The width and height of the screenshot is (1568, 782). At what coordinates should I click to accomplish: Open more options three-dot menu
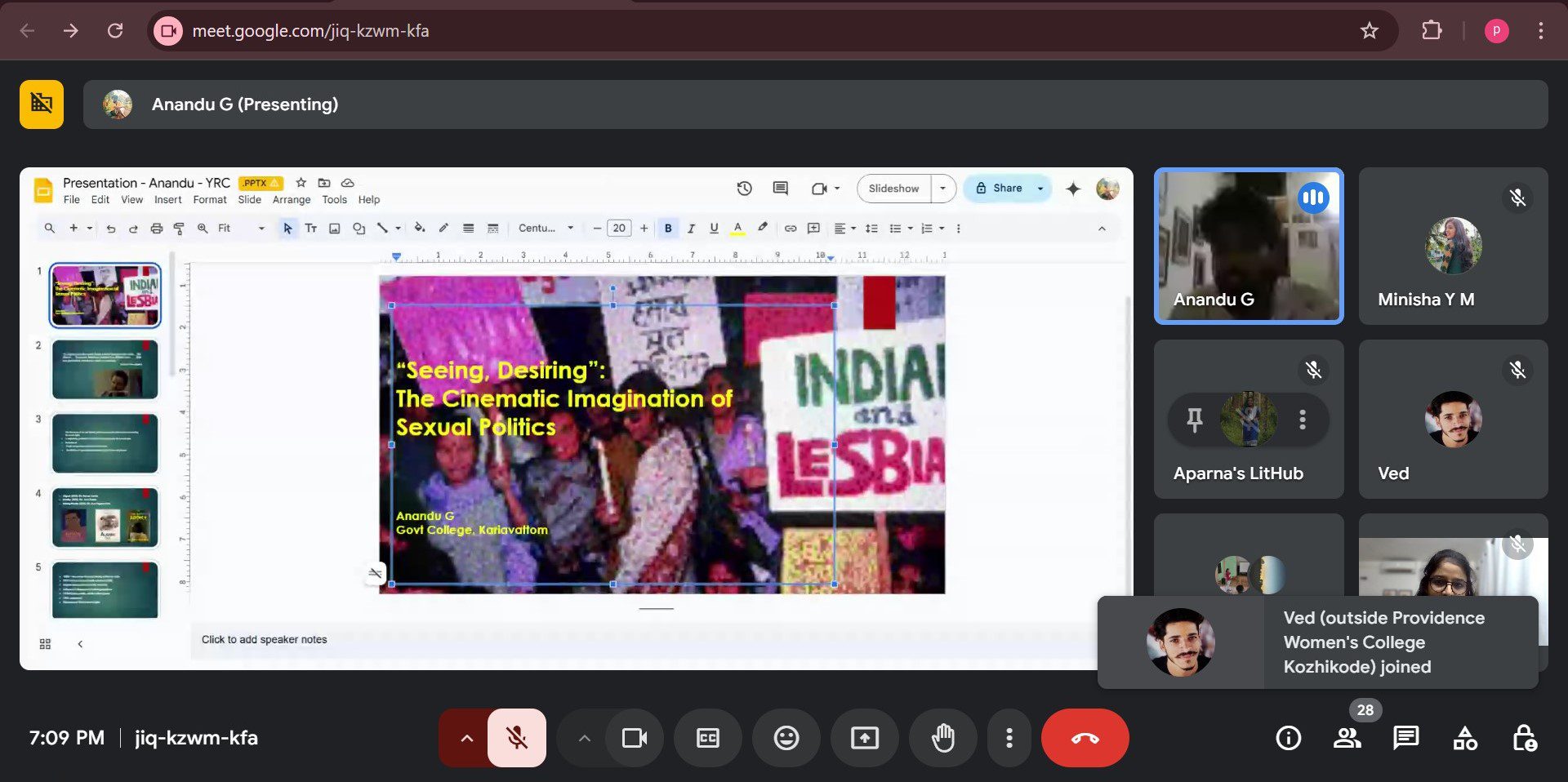(x=1009, y=738)
